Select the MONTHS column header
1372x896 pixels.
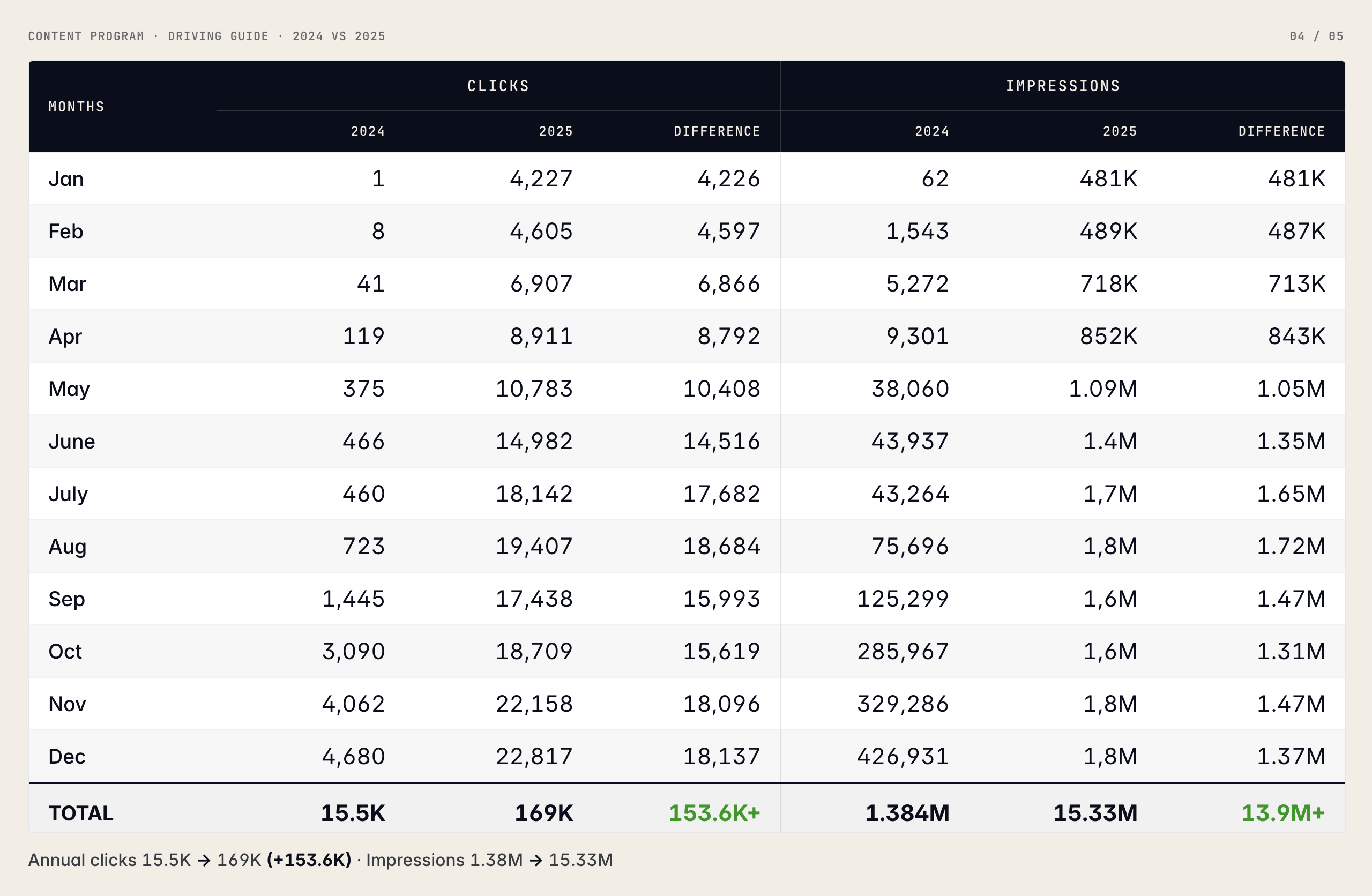point(77,107)
